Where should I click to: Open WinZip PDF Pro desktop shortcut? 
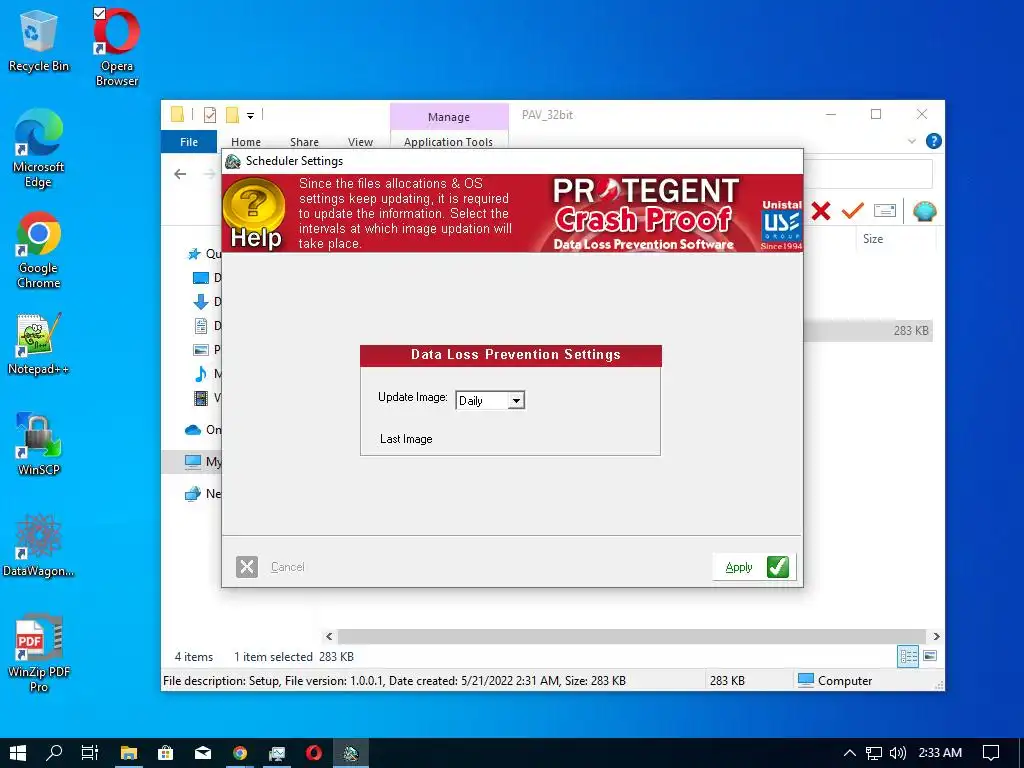tap(39, 653)
